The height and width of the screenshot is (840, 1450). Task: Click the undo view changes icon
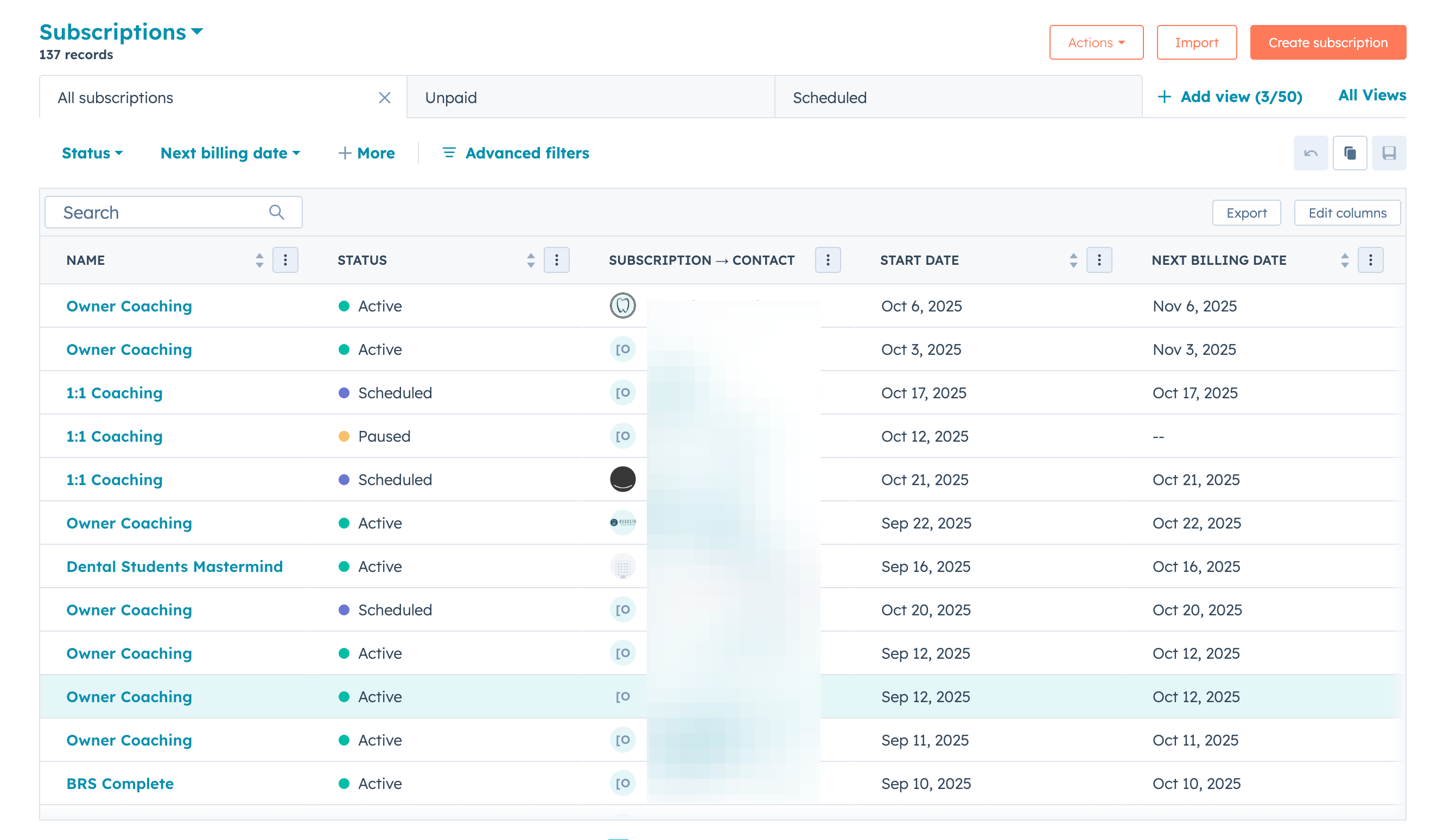pos(1310,153)
